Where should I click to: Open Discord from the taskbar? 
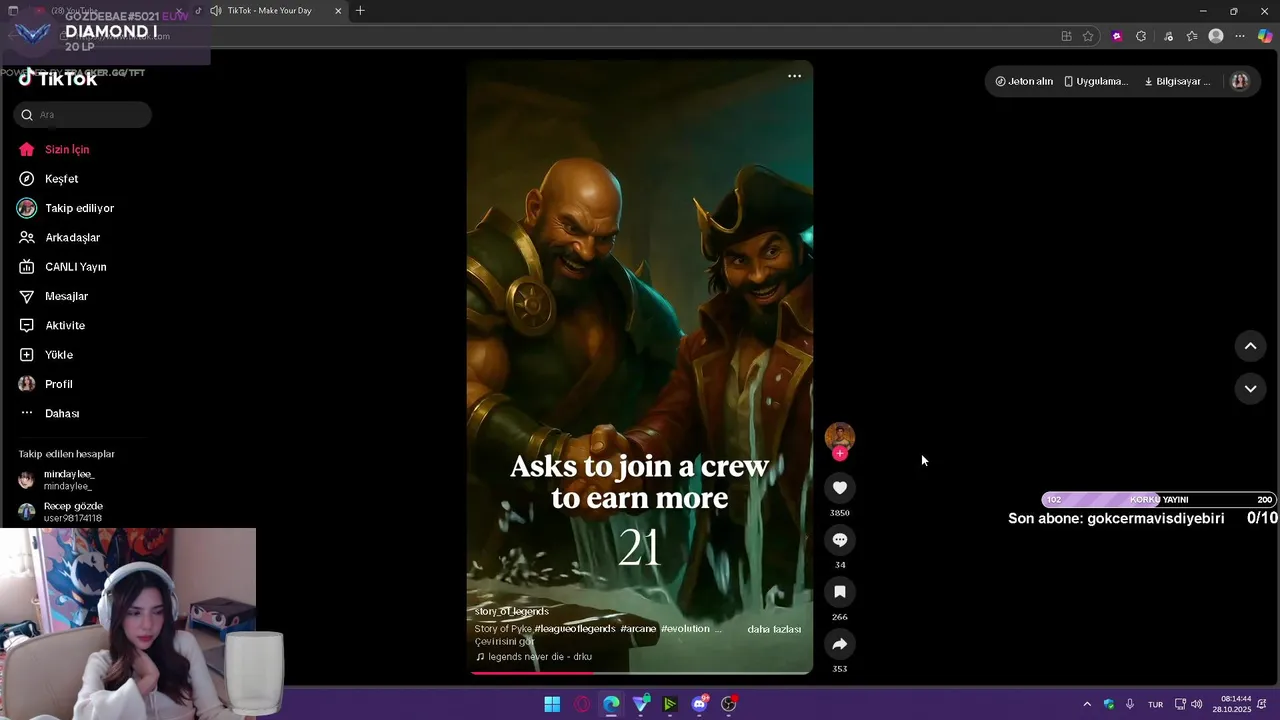700,704
